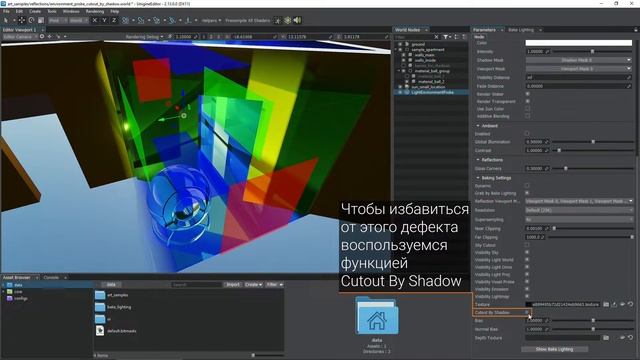Click the Import button in Asset Browser

[233, 284]
